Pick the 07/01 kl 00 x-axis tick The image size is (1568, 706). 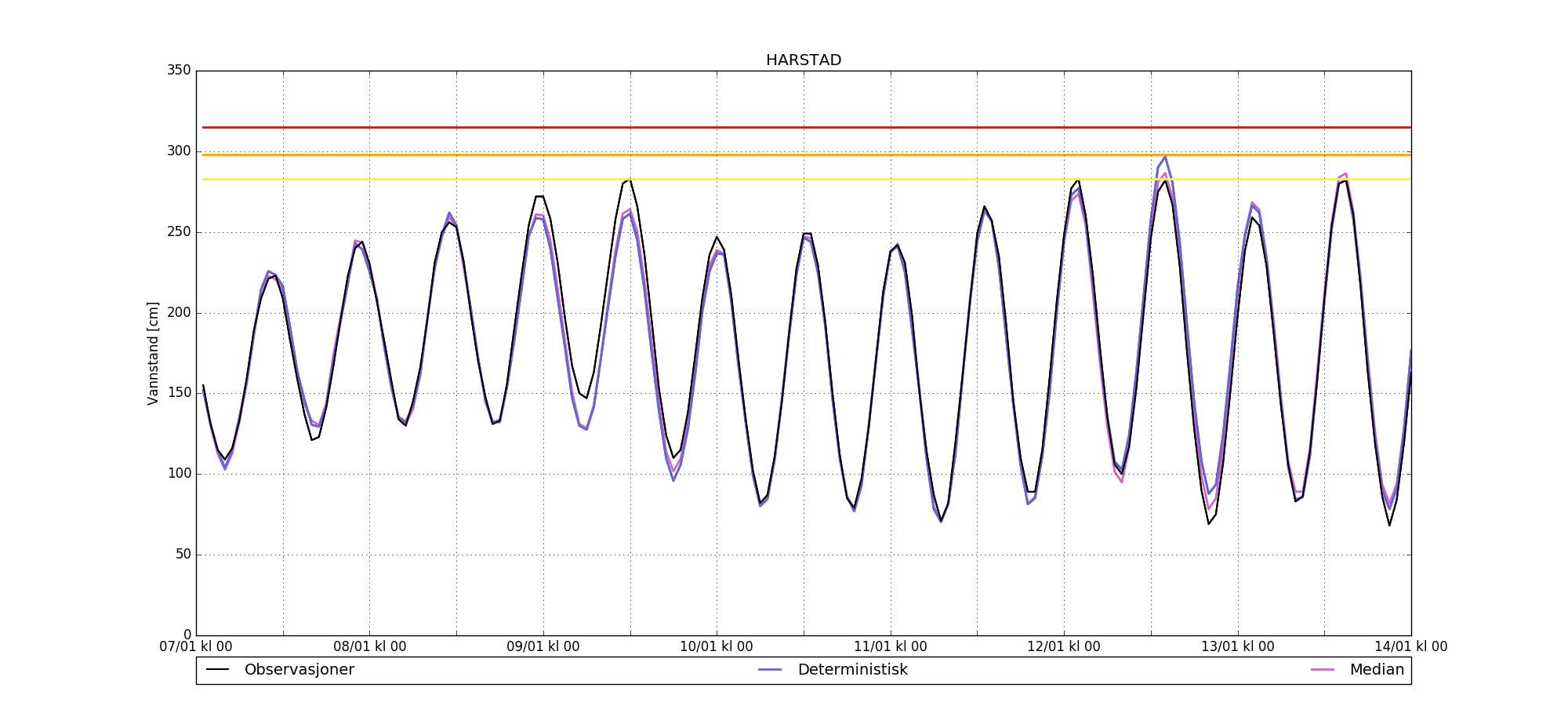[x=196, y=647]
